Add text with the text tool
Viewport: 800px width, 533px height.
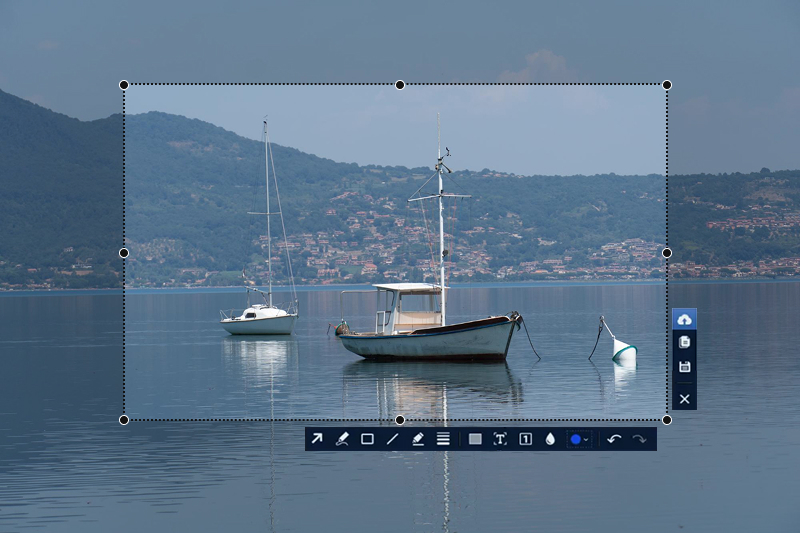tap(500, 439)
